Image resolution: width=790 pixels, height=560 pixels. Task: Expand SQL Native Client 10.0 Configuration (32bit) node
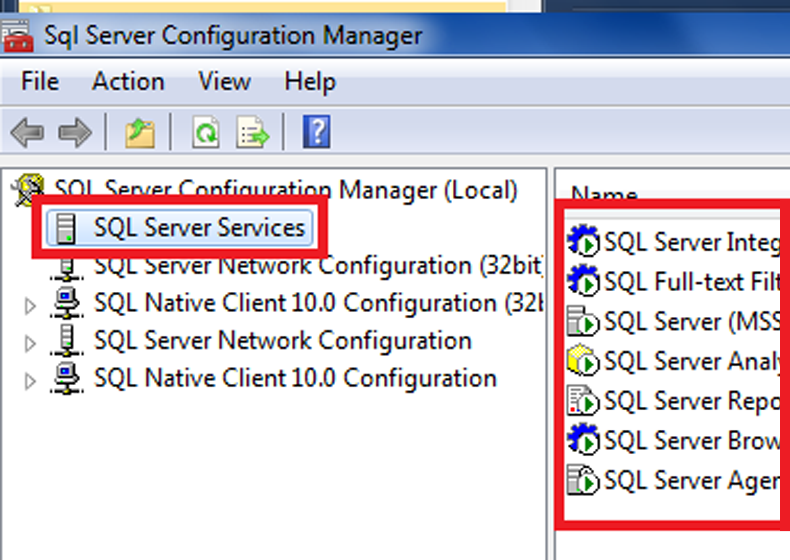[x=30, y=305]
